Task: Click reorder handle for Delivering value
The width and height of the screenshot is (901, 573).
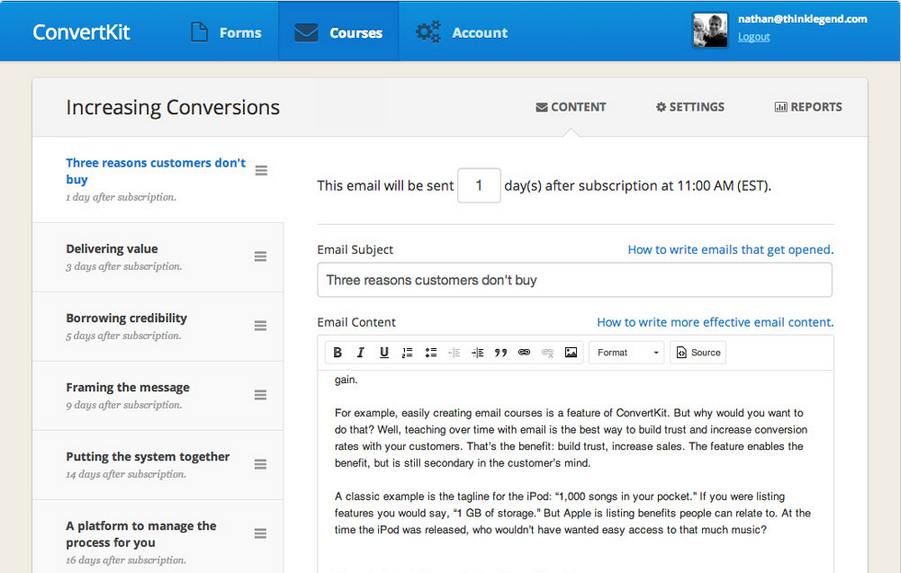Action: click(260, 256)
